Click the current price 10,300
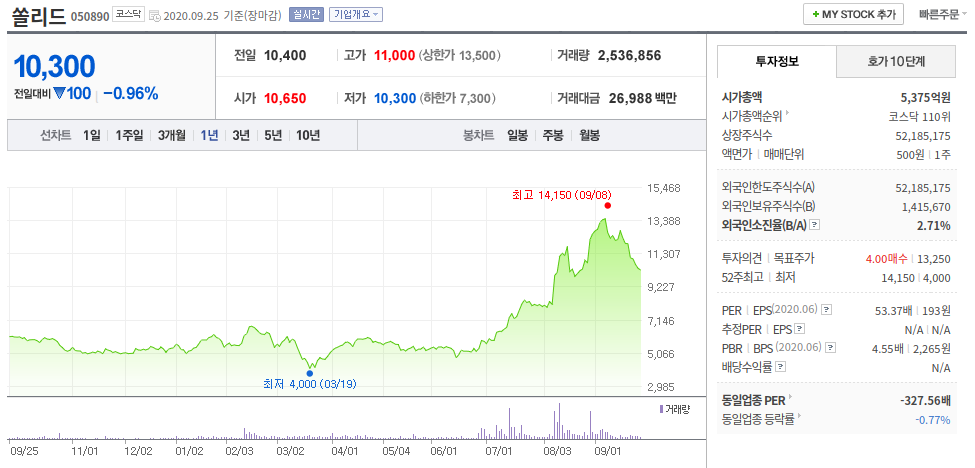The height and width of the screenshot is (468, 975). pyautogui.click(x=54, y=67)
